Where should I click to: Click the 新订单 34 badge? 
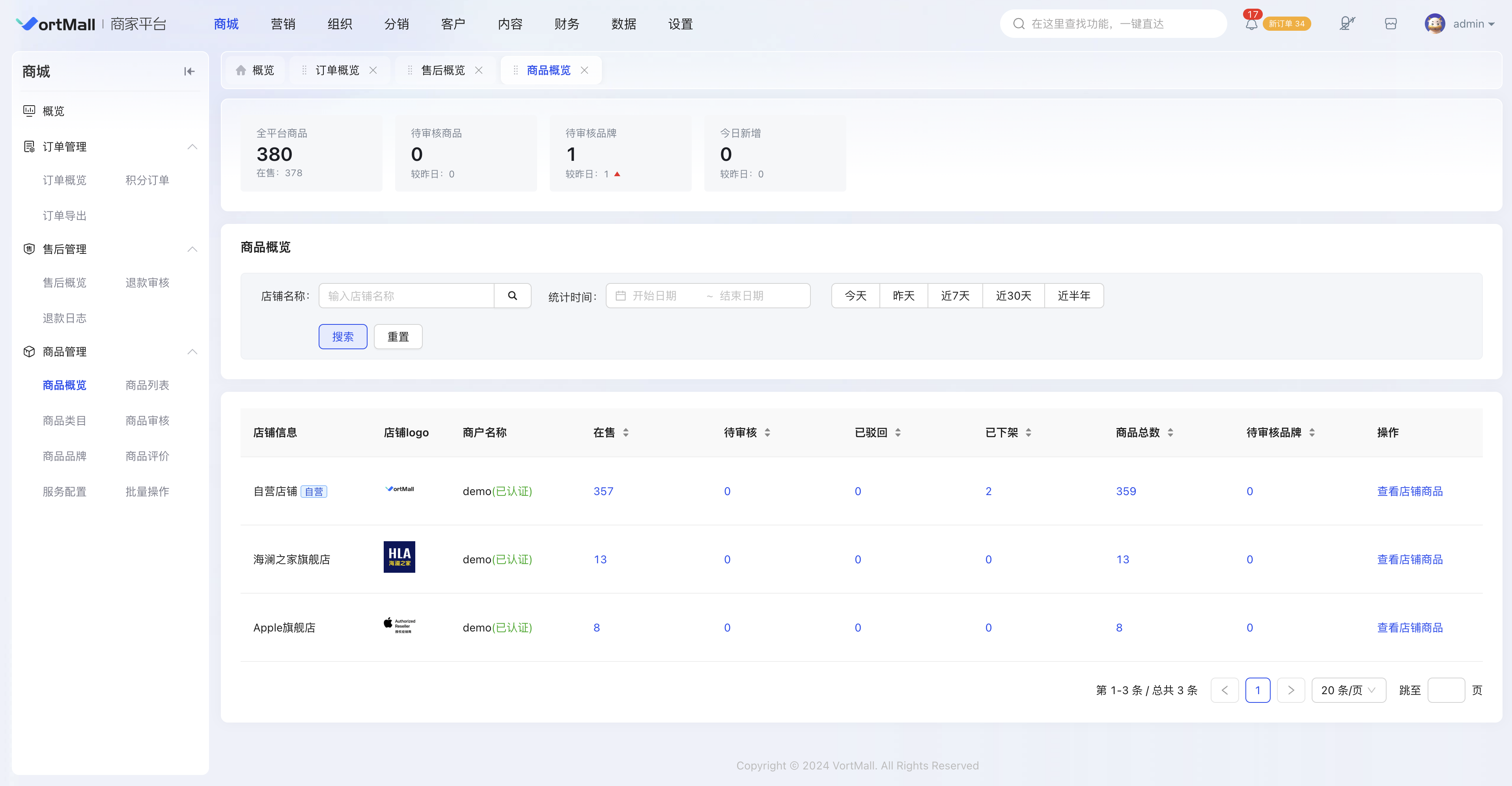(x=1286, y=24)
